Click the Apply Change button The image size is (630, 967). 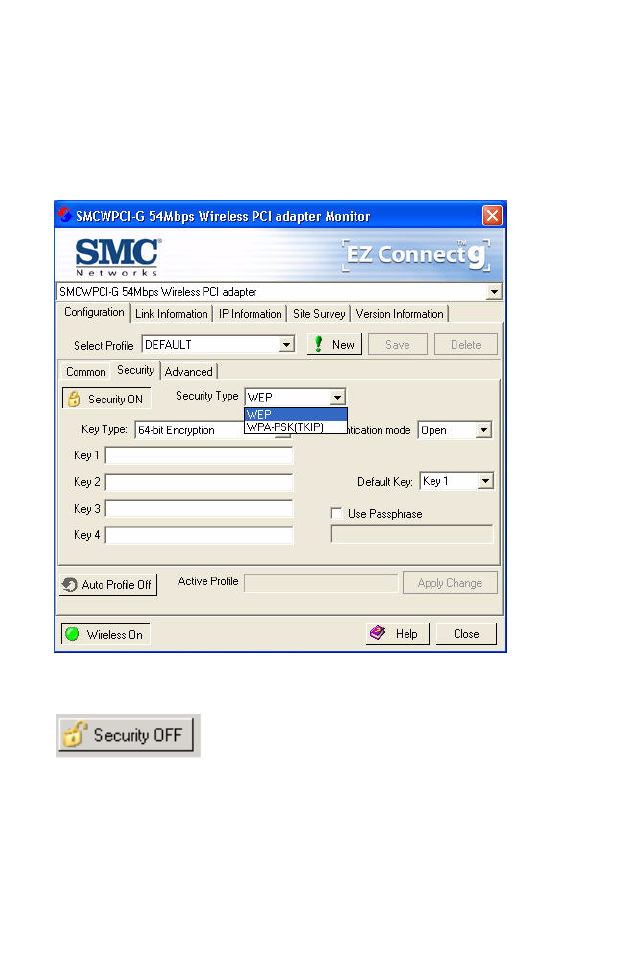point(450,583)
